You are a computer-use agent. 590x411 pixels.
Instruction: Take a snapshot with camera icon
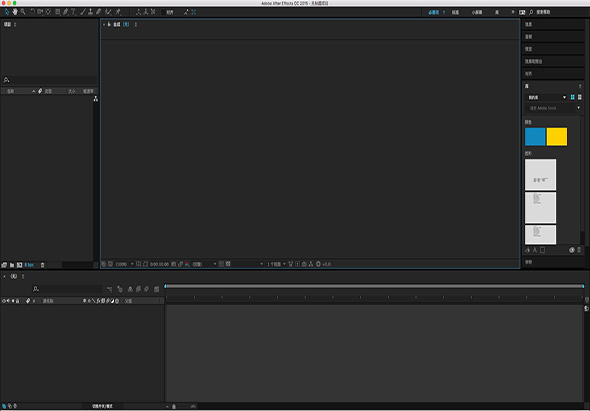coord(173,264)
